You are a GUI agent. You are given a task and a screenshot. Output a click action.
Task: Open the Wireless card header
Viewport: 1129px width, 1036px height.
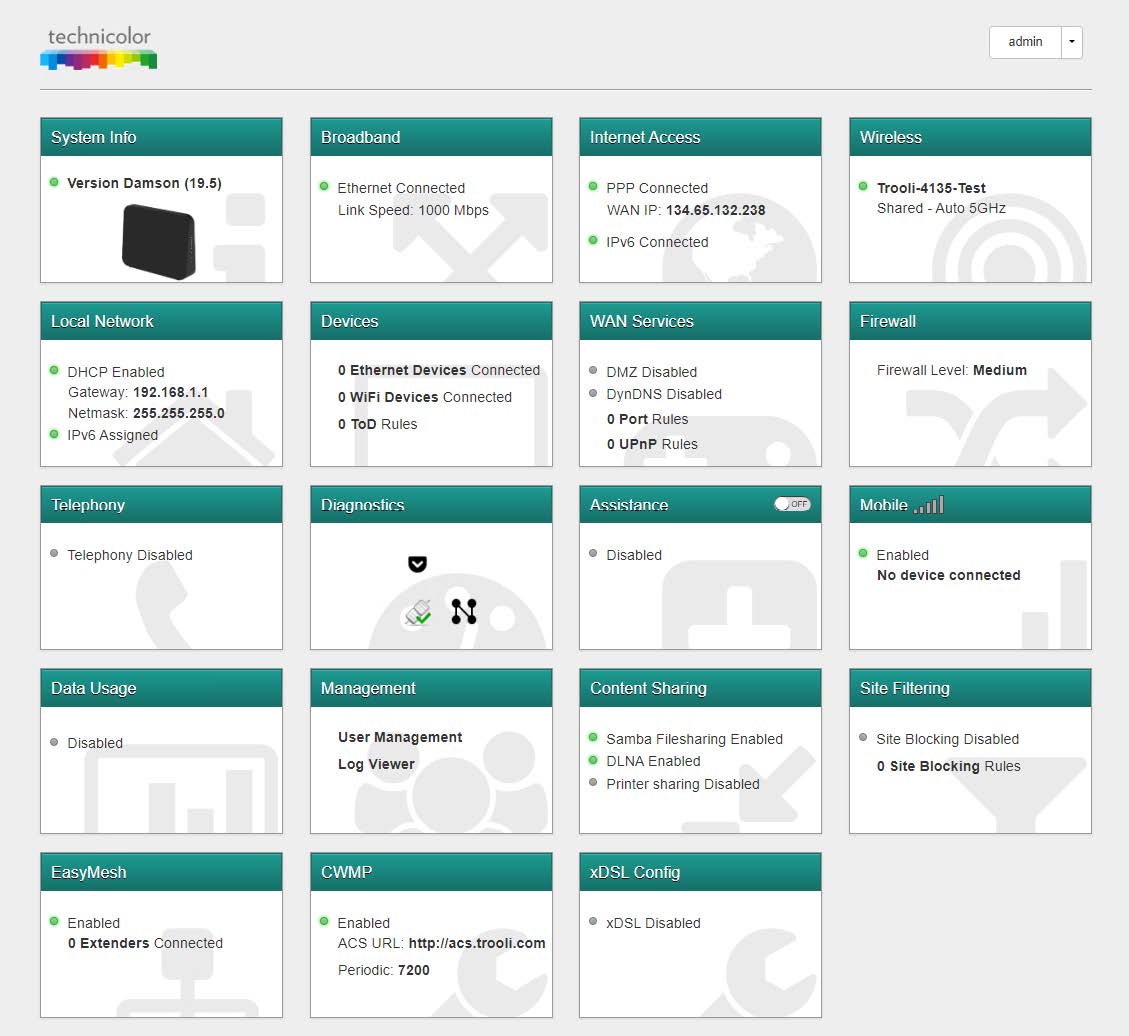pos(890,137)
